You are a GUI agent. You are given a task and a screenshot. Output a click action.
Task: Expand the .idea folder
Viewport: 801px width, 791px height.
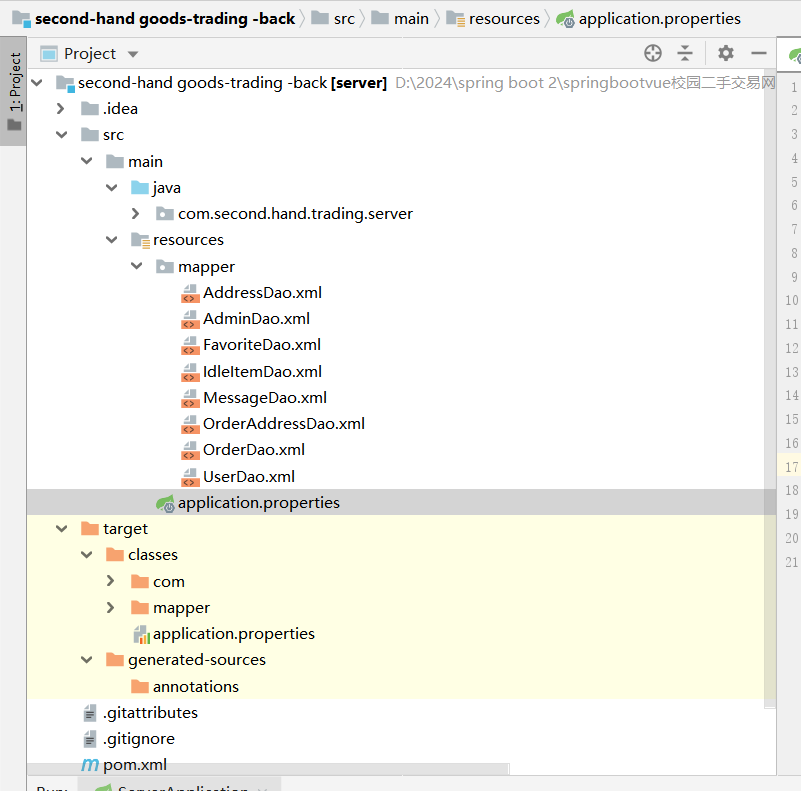(61, 109)
